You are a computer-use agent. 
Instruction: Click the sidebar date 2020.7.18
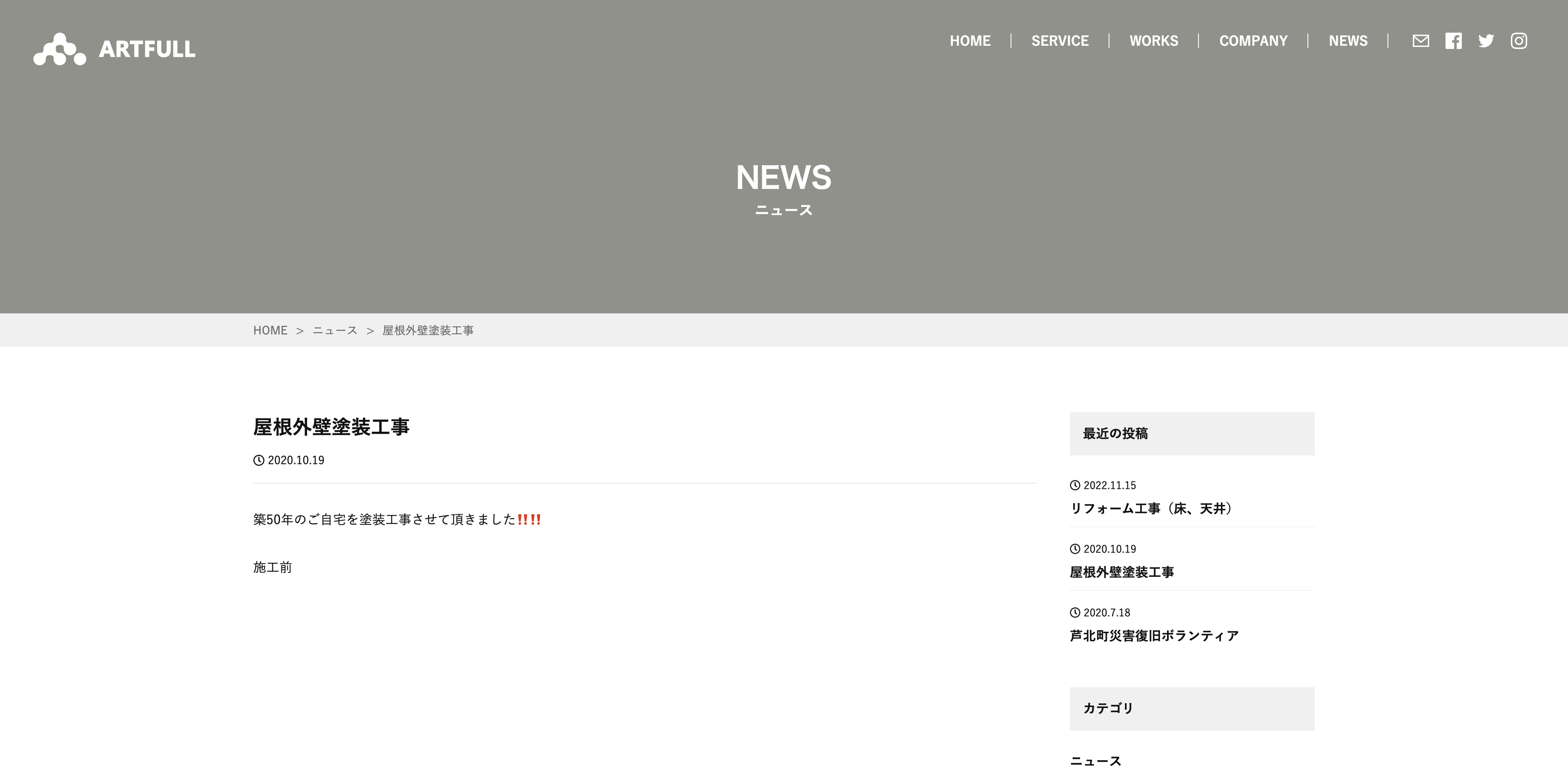[1107, 613]
